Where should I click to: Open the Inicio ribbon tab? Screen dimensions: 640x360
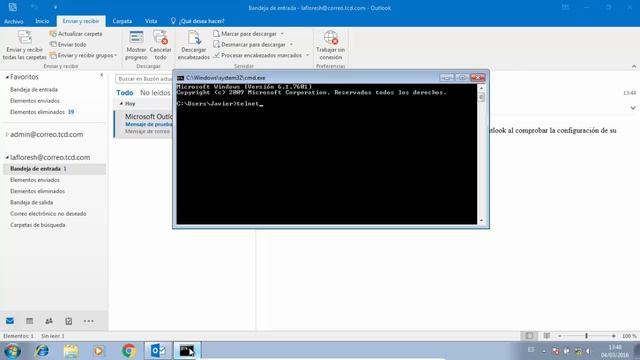click(x=42, y=21)
